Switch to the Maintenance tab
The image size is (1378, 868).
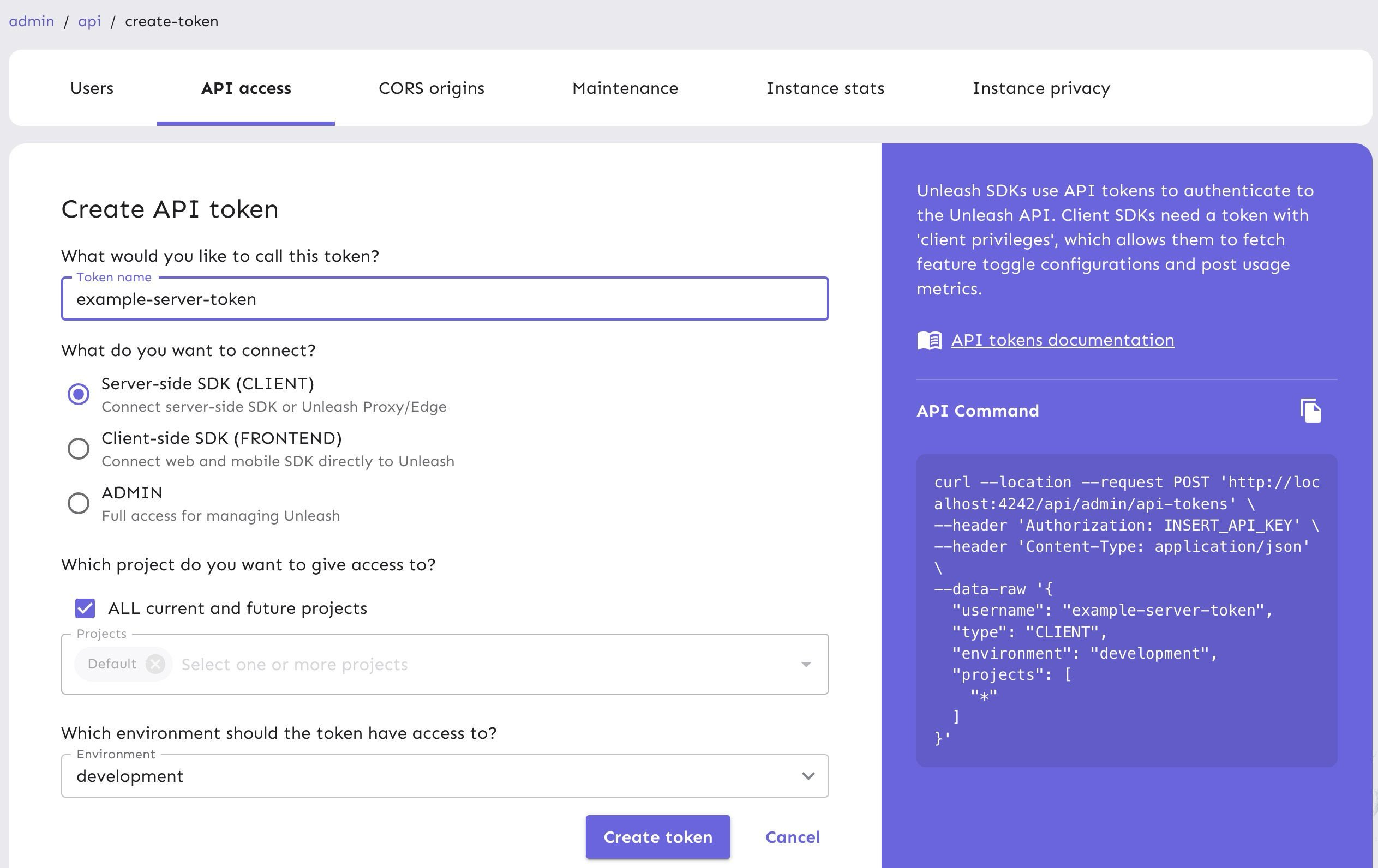click(x=625, y=88)
